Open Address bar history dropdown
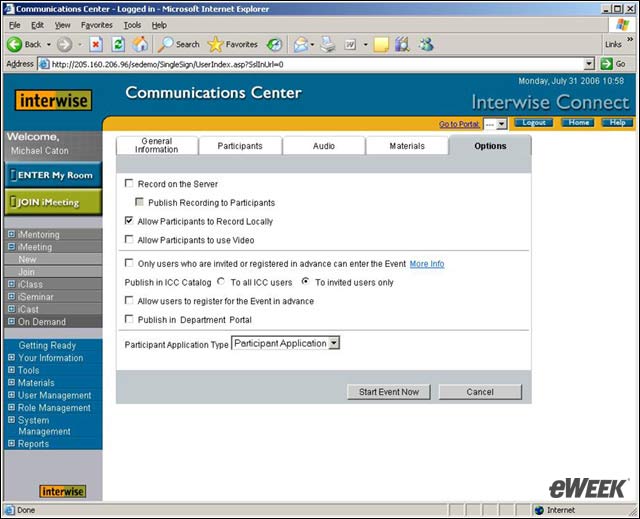Image resolution: width=640 pixels, height=519 pixels. click(x=589, y=64)
